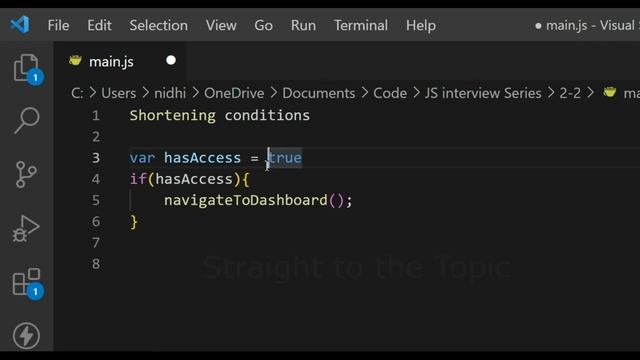Image resolution: width=640 pixels, height=360 pixels.
Task: Click the JS interview Series breadcrumb
Action: coord(483,93)
